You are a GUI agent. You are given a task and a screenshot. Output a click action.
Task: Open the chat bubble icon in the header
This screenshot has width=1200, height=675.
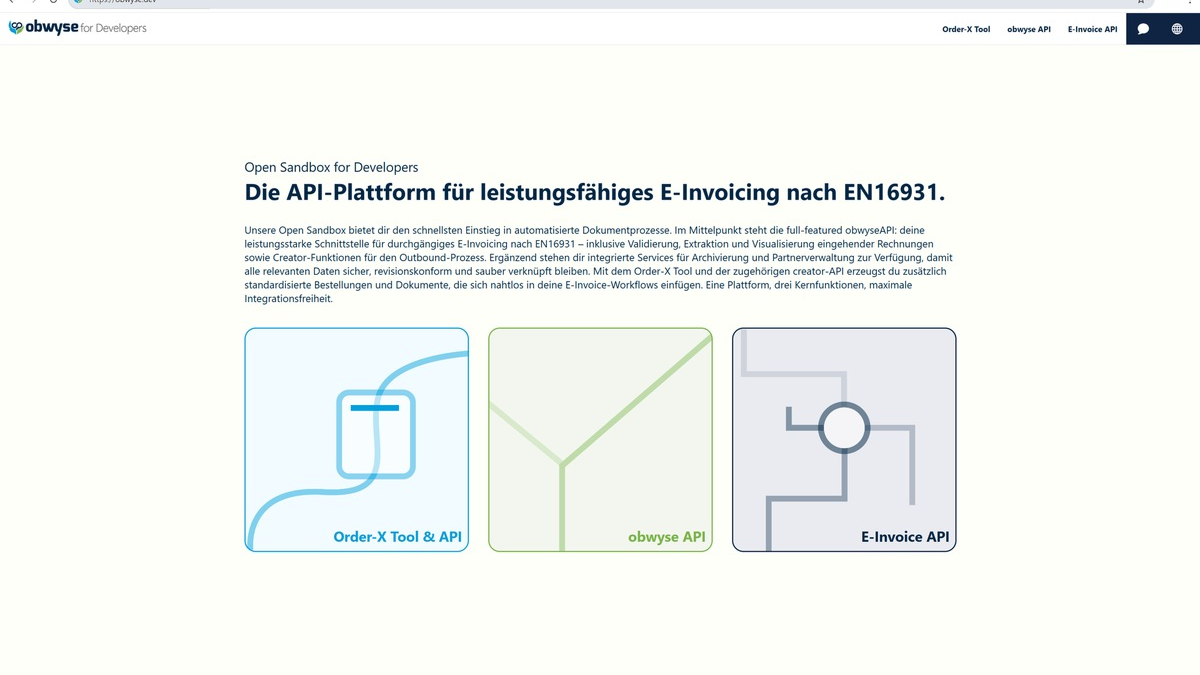[x=1141, y=29]
